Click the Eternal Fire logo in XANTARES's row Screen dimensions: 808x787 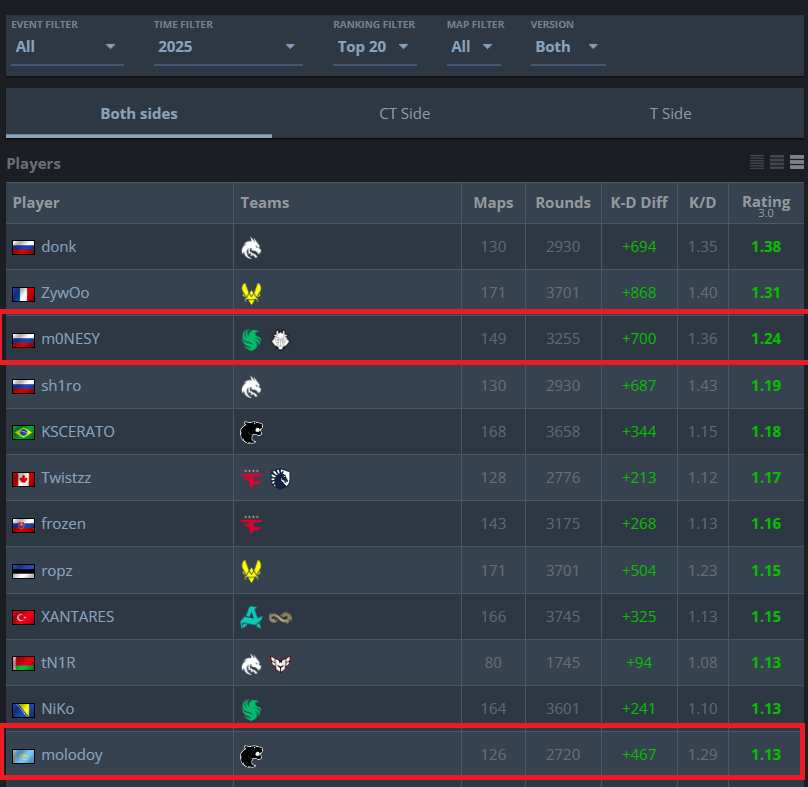click(280, 617)
